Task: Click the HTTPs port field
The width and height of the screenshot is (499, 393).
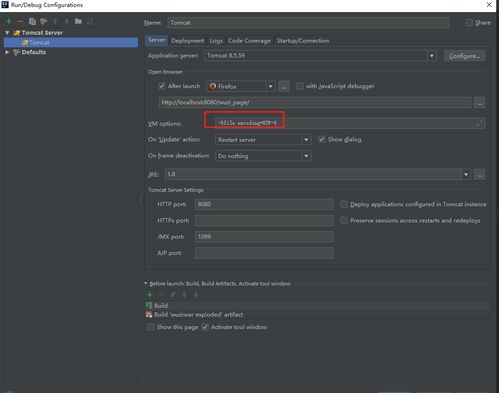Action: coord(264,221)
